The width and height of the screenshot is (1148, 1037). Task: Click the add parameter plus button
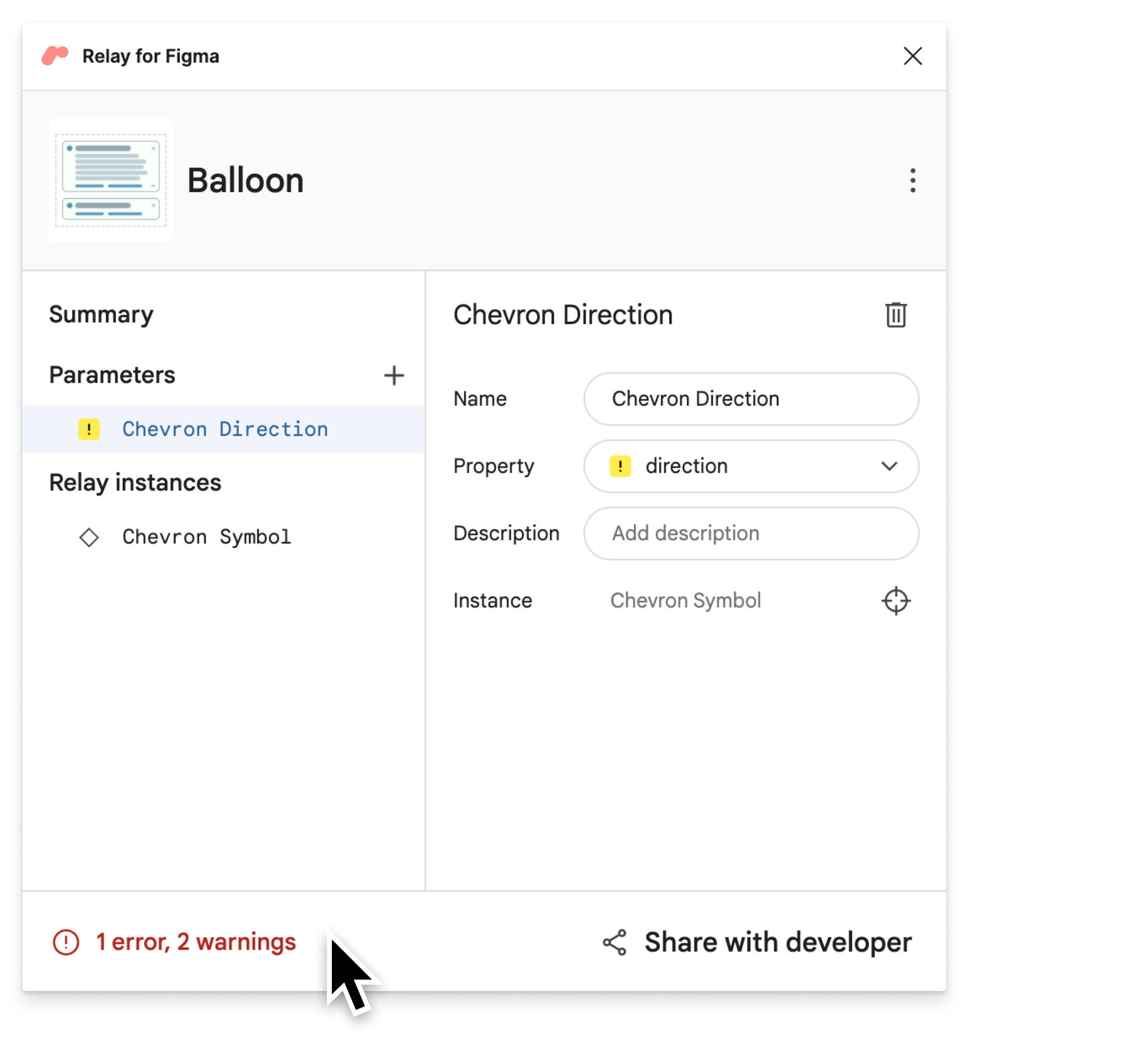(394, 375)
